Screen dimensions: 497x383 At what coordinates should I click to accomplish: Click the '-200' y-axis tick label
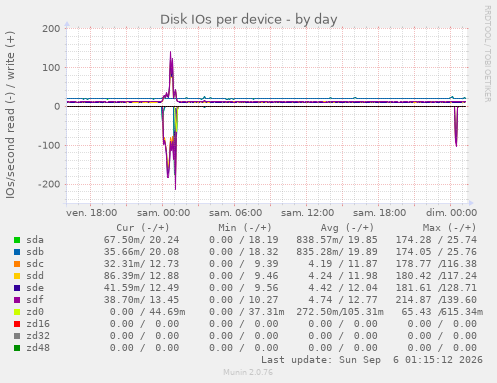tap(49, 184)
